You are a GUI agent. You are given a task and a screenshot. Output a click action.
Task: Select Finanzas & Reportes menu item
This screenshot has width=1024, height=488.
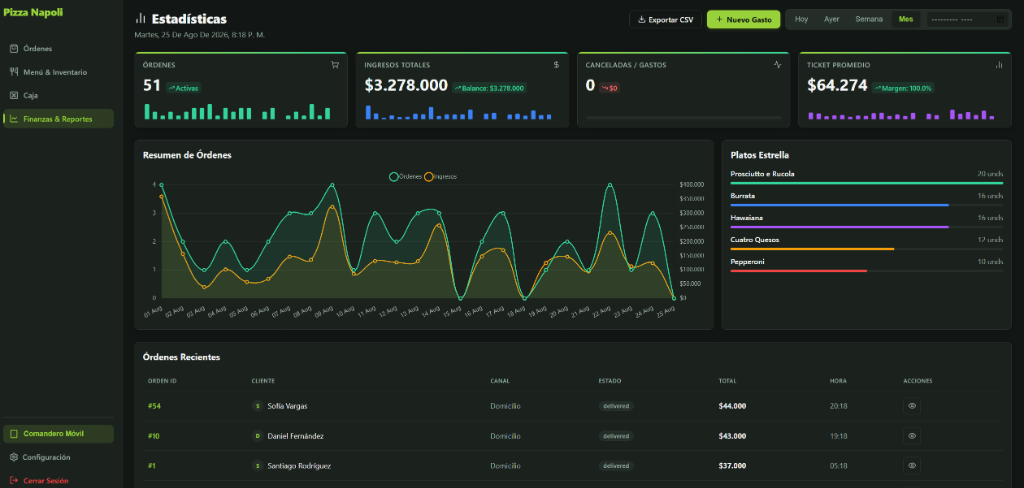coord(58,119)
